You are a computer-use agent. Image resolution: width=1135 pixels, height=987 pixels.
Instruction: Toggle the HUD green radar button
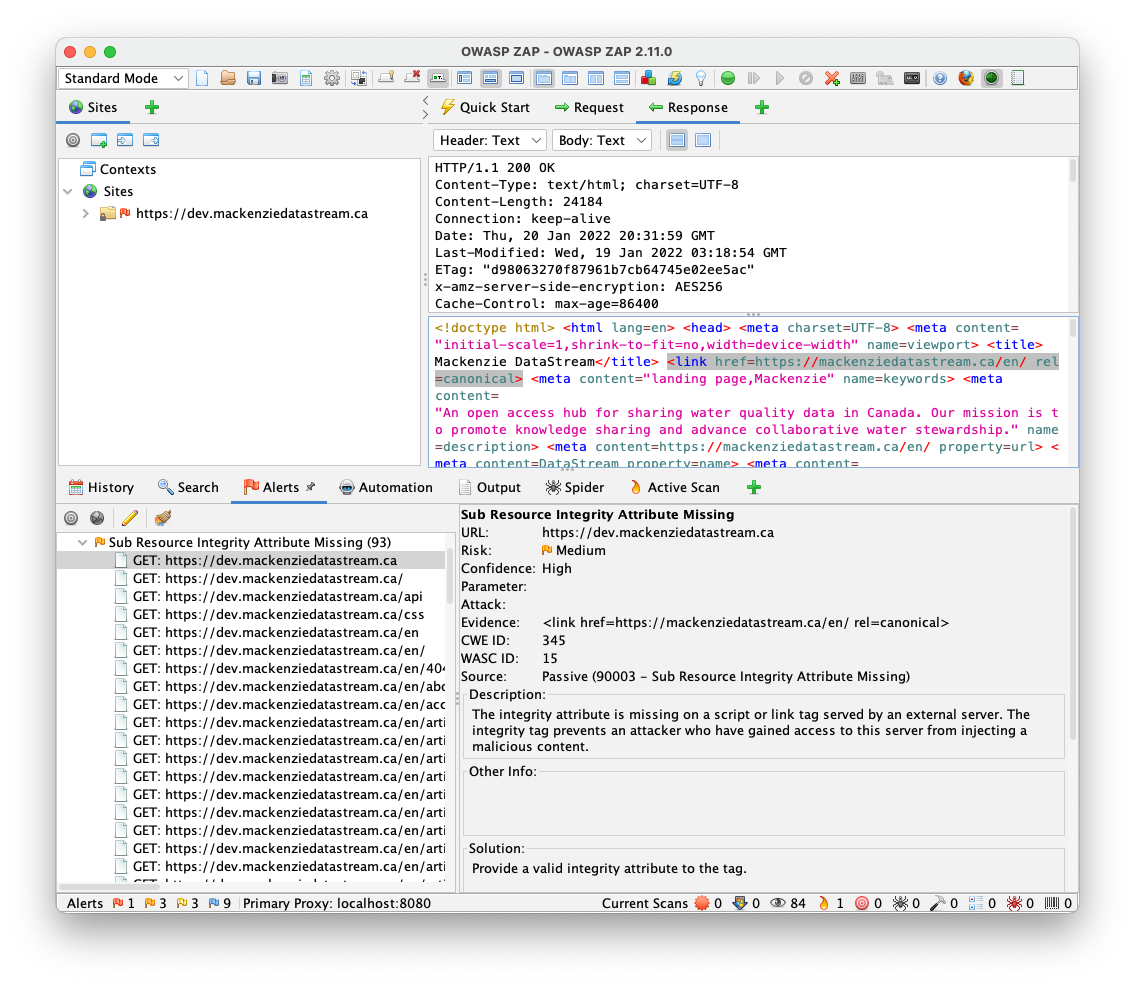pyautogui.click(x=992, y=78)
